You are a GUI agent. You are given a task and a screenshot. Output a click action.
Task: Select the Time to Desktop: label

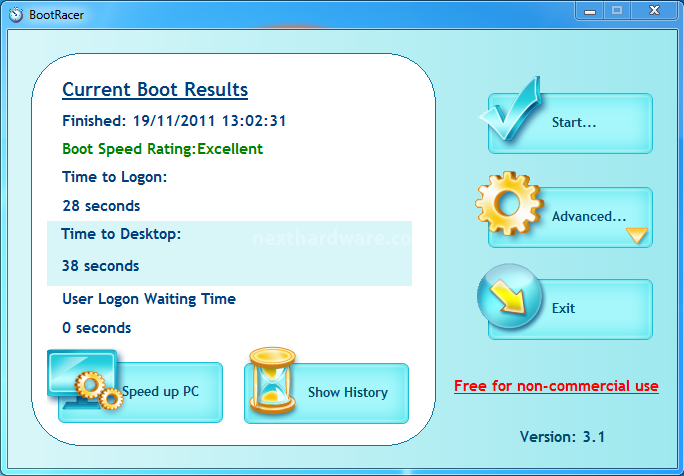[x=121, y=234]
